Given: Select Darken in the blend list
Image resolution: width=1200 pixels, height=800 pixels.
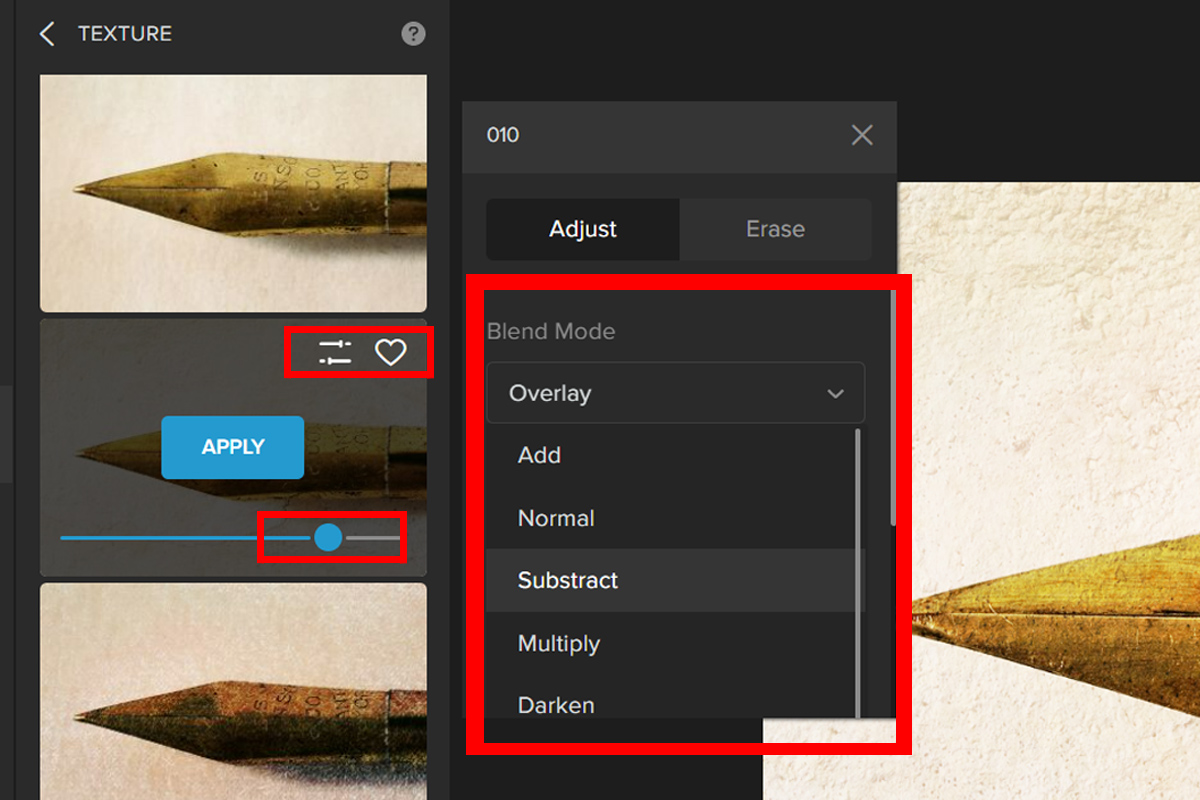Looking at the screenshot, I should (556, 704).
